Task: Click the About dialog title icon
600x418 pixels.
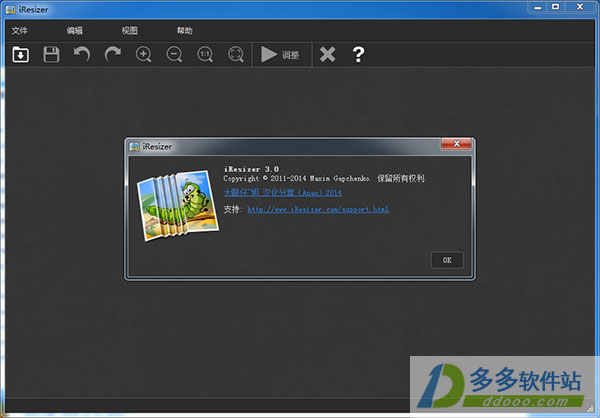Action: click(134, 147)
